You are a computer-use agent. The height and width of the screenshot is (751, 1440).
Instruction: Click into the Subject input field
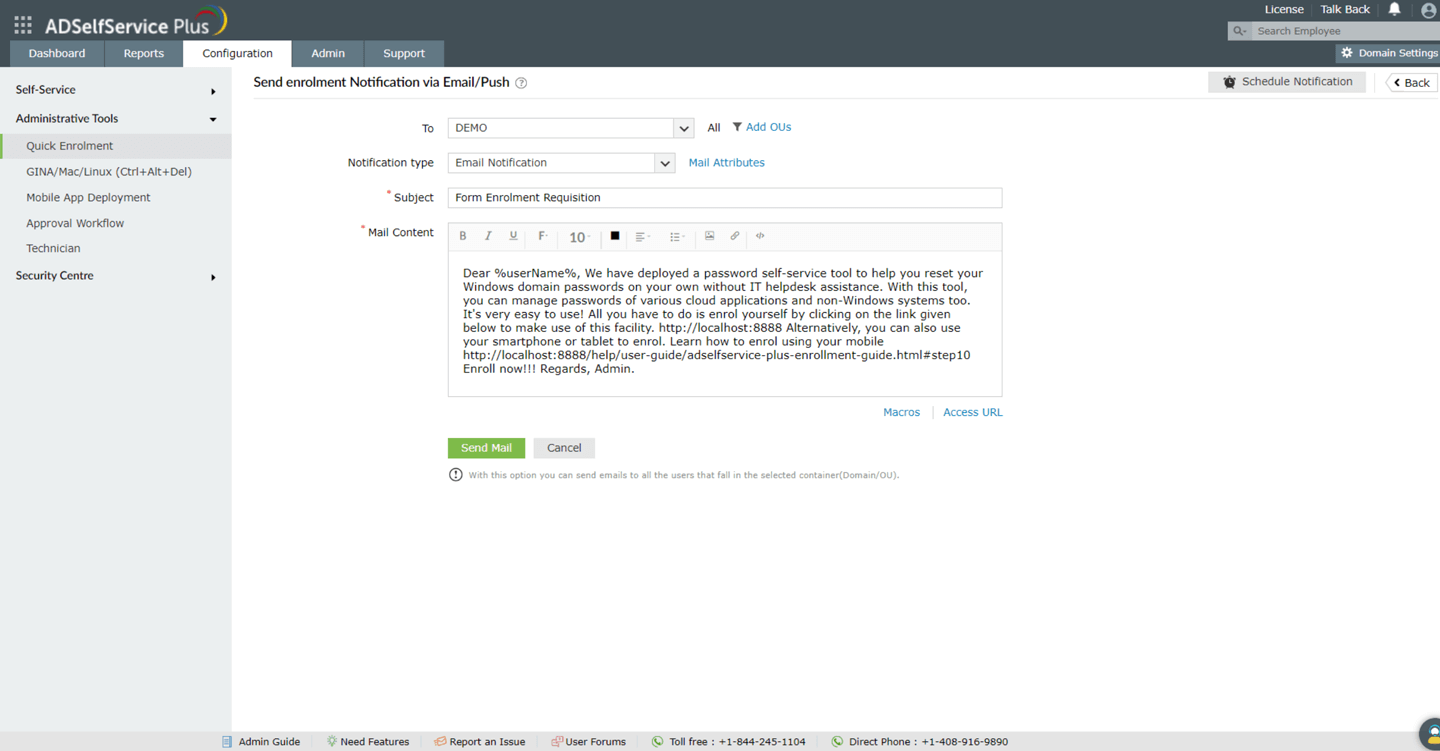tap(725, 198)
